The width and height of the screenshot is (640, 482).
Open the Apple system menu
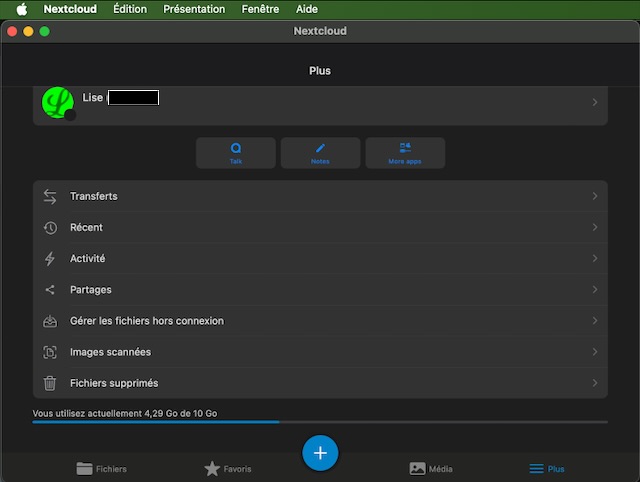click(21, 9)
